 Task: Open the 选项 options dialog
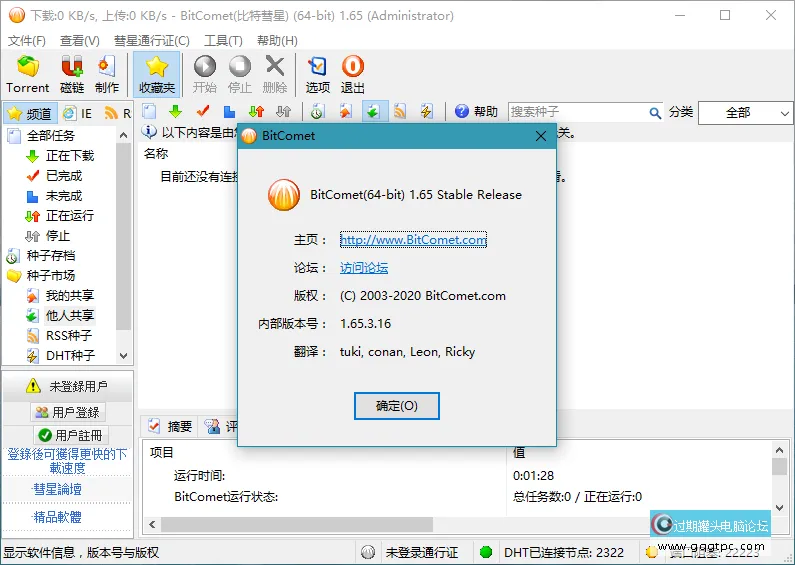pyautogui.click(x=318, y=75)
